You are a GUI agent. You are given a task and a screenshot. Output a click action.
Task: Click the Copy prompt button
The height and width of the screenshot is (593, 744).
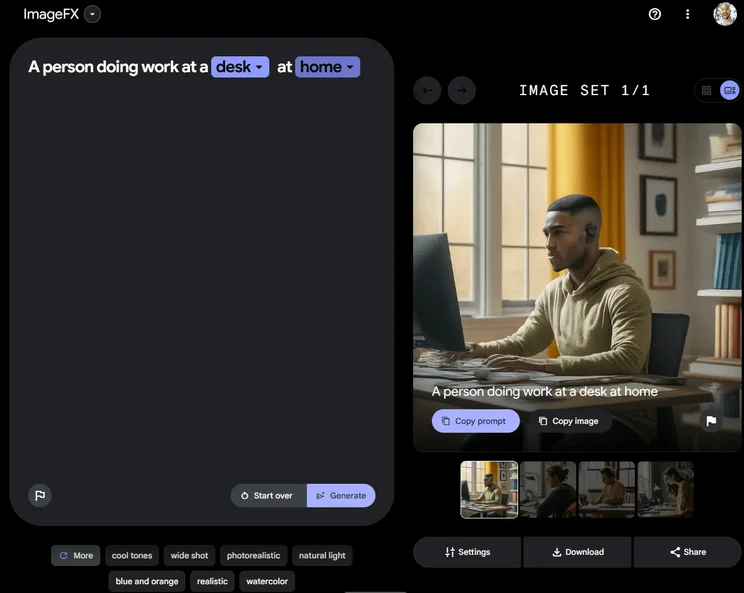coord(475,421)
